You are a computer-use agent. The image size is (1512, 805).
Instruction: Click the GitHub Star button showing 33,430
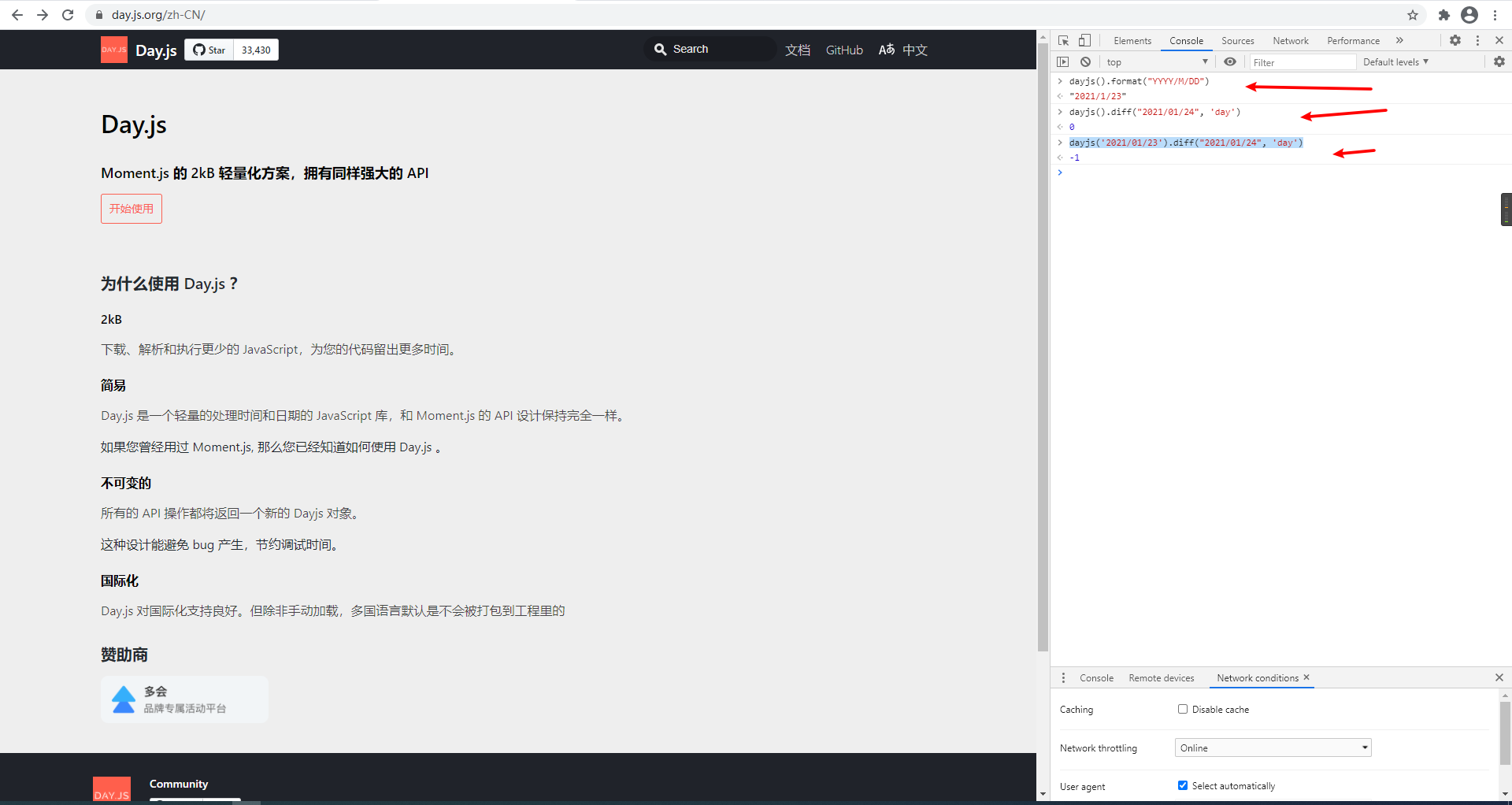[x=231, y=49]
